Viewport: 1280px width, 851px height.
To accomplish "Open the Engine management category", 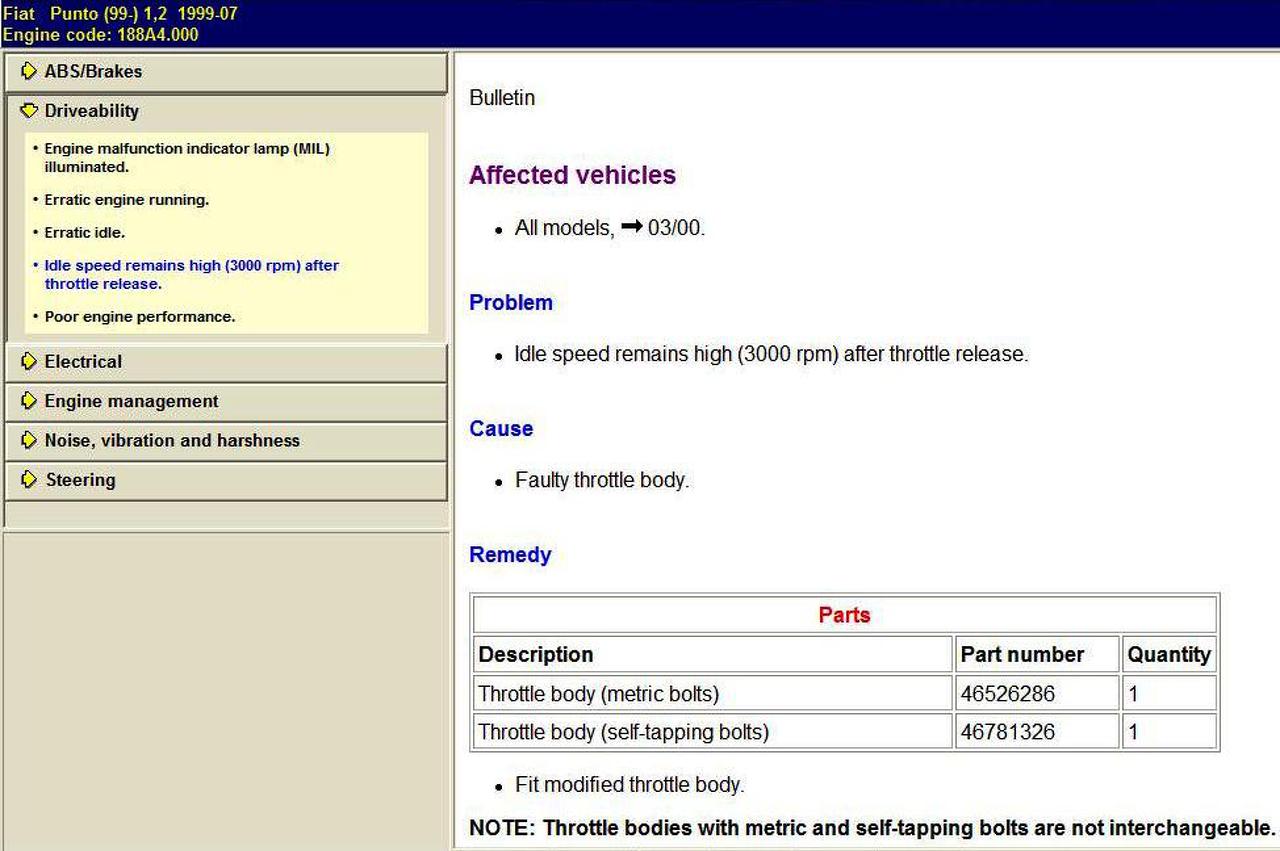I will pyautogui.click(x=226, y=401).
